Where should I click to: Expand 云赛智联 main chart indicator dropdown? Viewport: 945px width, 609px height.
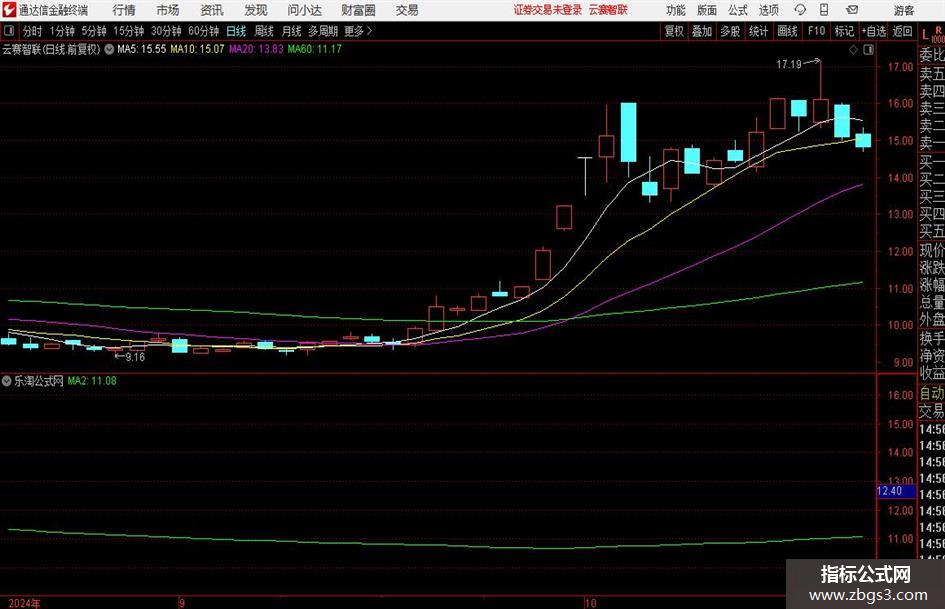pyautogui.click(x=109, y=49)
